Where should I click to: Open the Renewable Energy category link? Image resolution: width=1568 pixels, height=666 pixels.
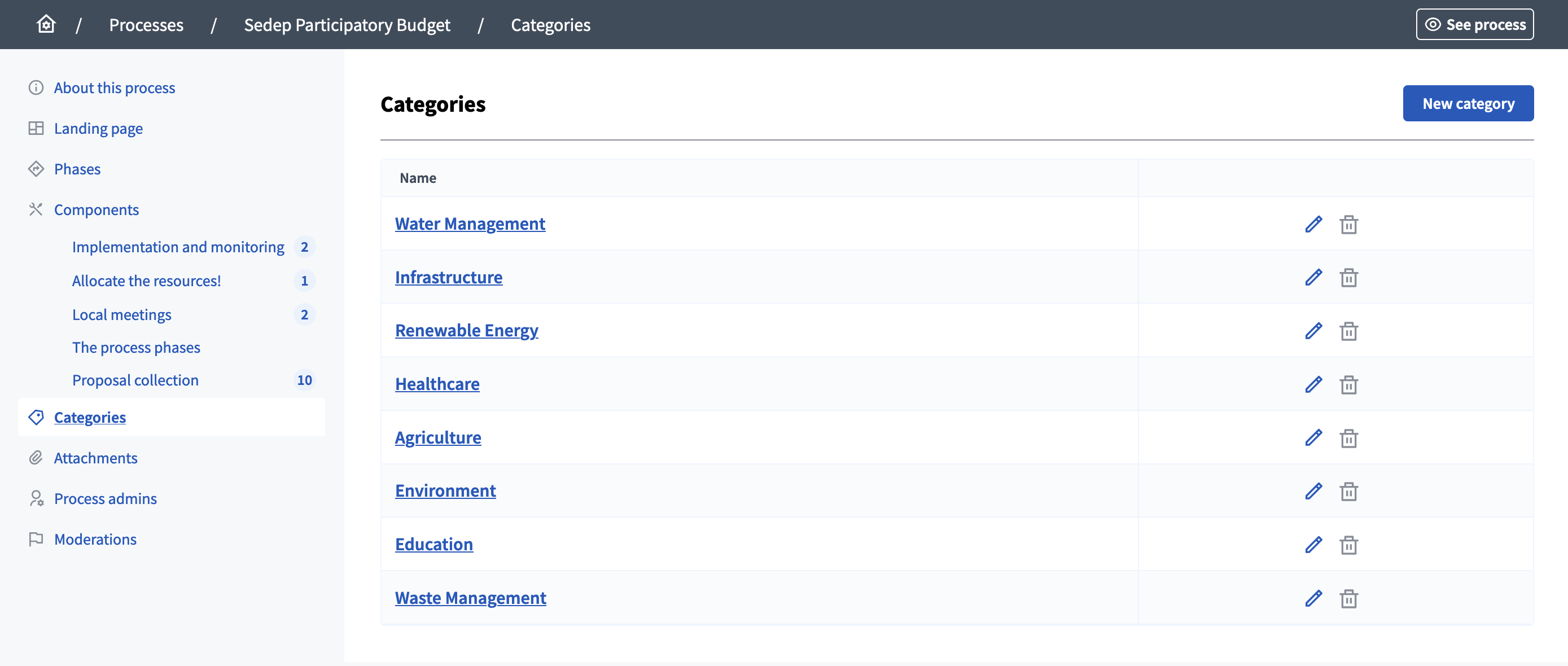coord(466,331)
